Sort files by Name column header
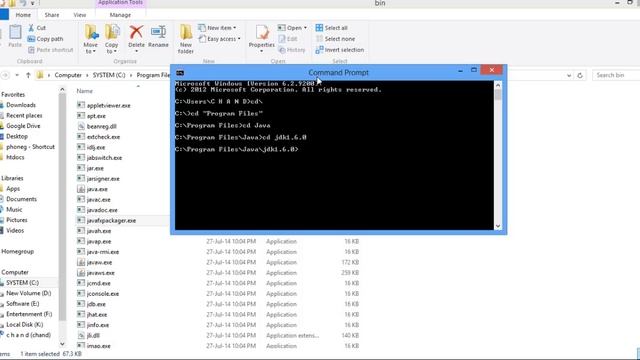The width and height of the screenshot is (640, 360). pos(84,91)
